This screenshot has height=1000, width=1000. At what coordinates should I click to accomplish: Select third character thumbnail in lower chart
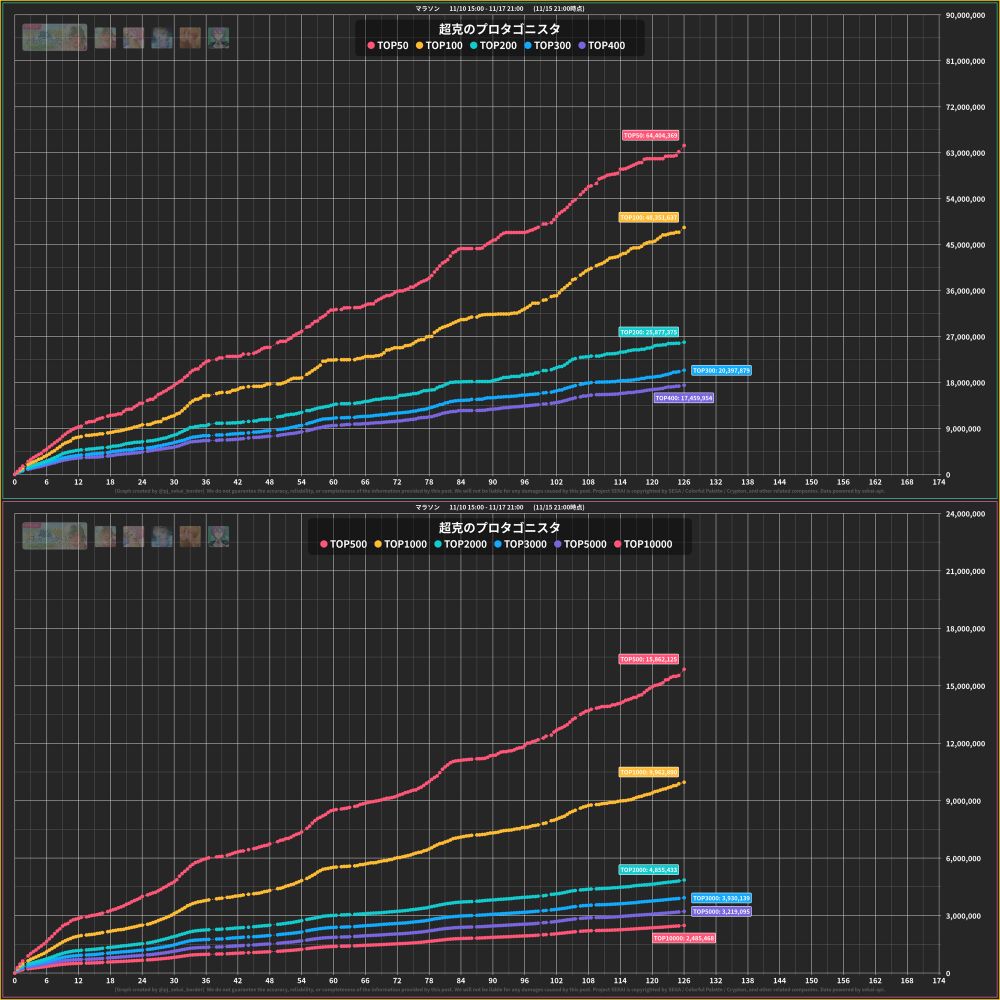point(162,536)
